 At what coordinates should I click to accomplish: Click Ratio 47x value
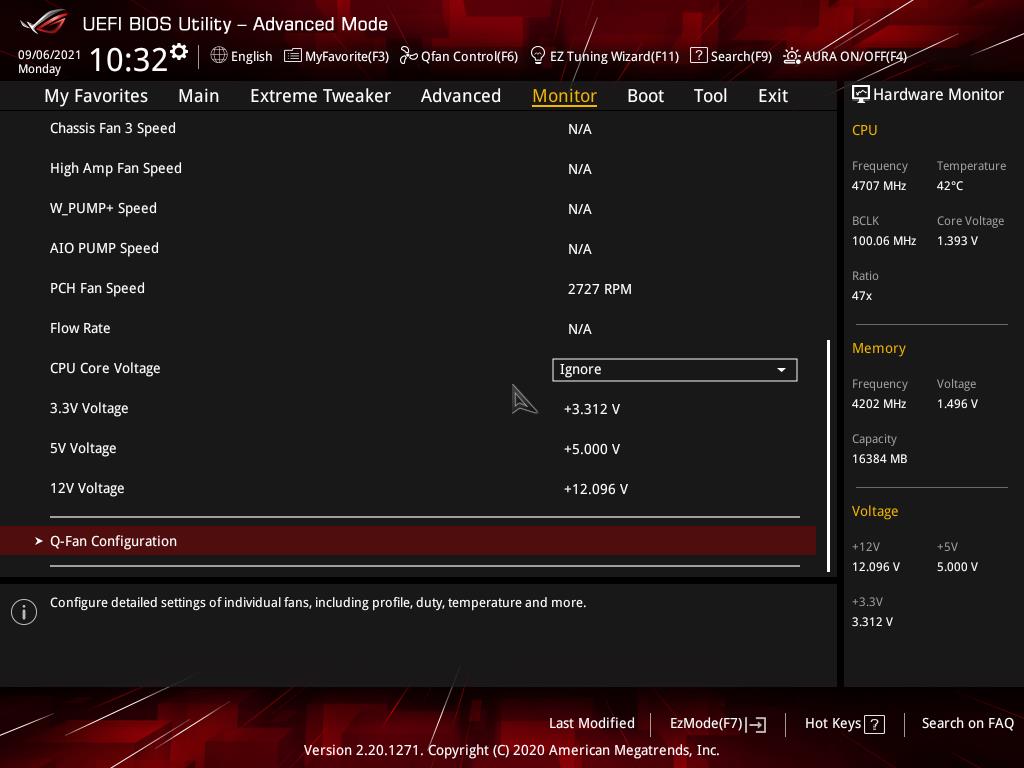click(x=861, y=296)
